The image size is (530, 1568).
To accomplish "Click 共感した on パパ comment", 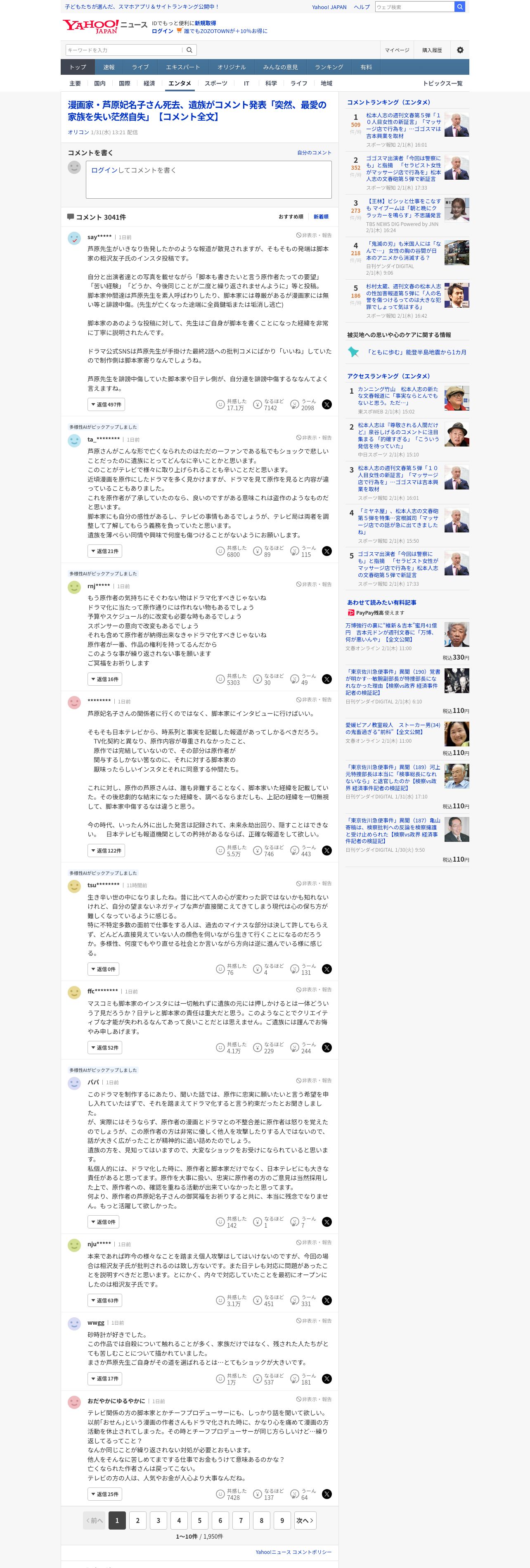I will [231, 1222].
